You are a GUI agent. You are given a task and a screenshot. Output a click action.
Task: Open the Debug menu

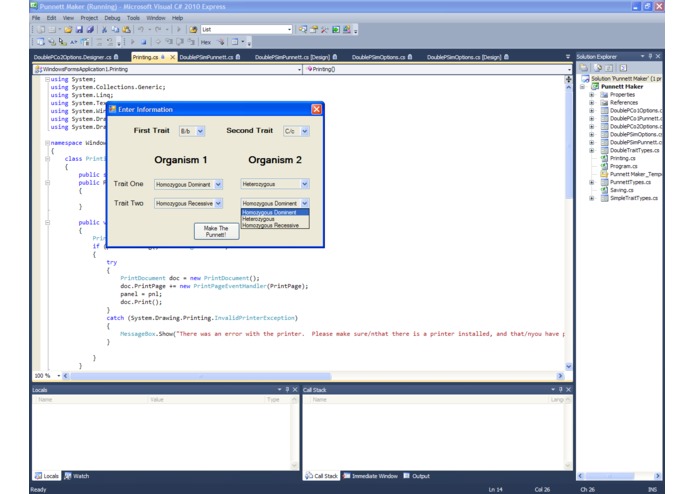(x=112, y=18)
